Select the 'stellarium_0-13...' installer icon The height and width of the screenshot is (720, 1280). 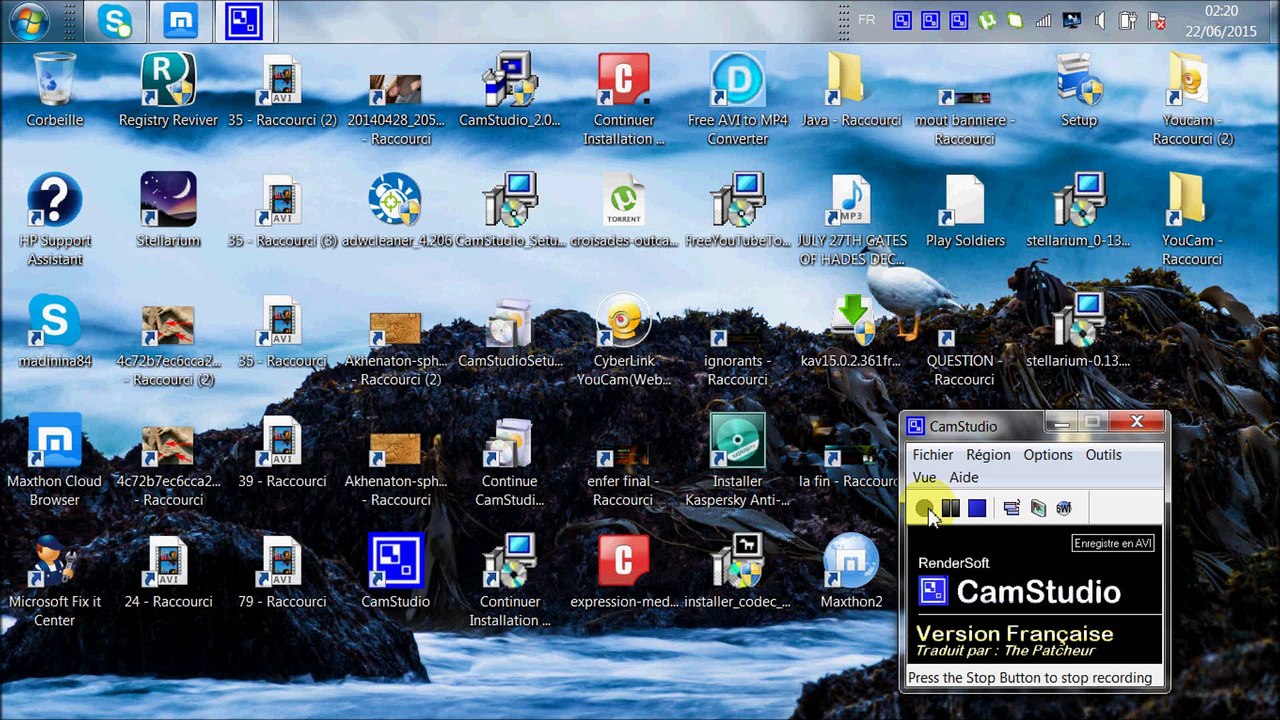click(1079, 211)
